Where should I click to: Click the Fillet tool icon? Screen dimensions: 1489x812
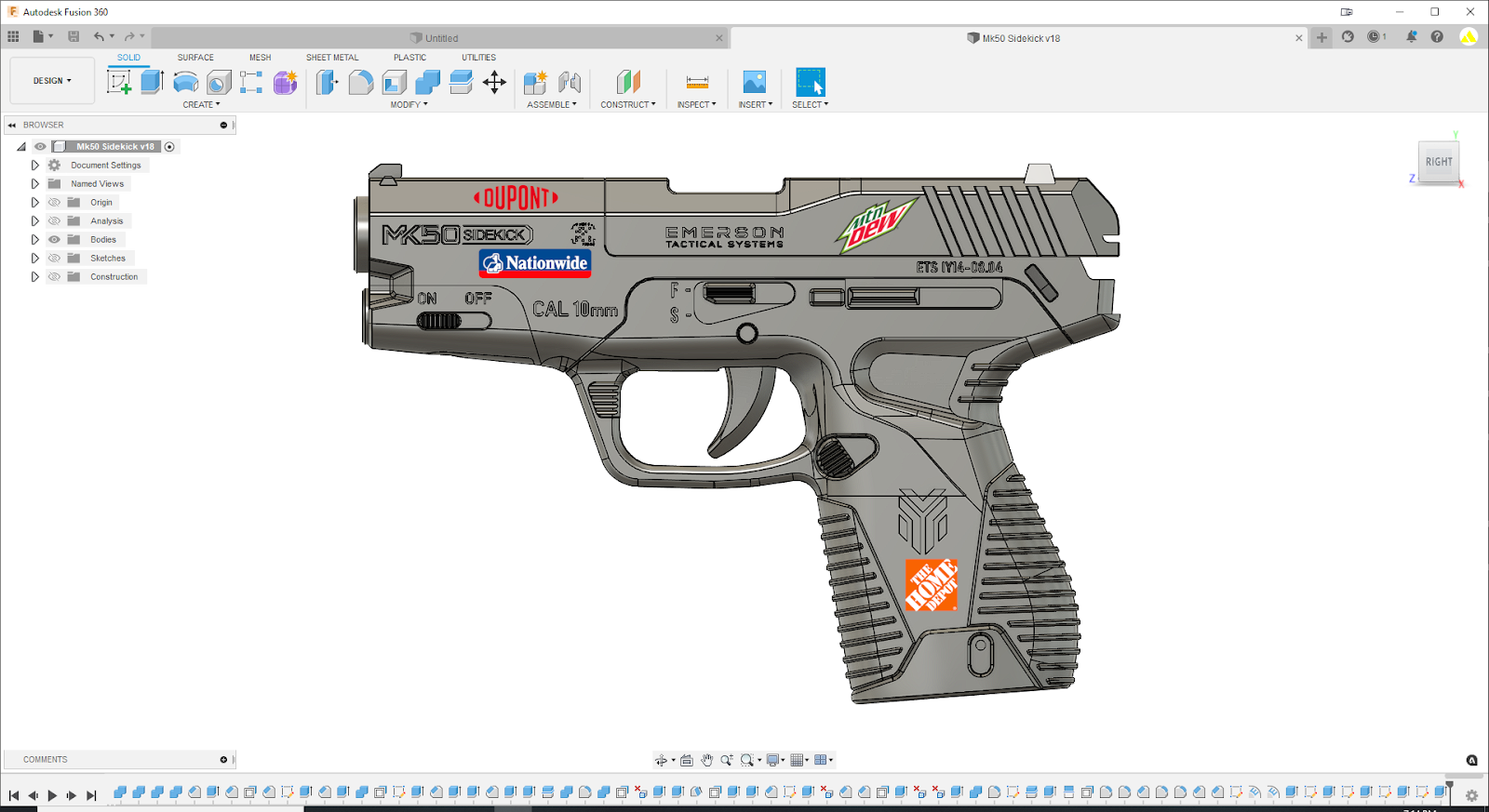360,82
